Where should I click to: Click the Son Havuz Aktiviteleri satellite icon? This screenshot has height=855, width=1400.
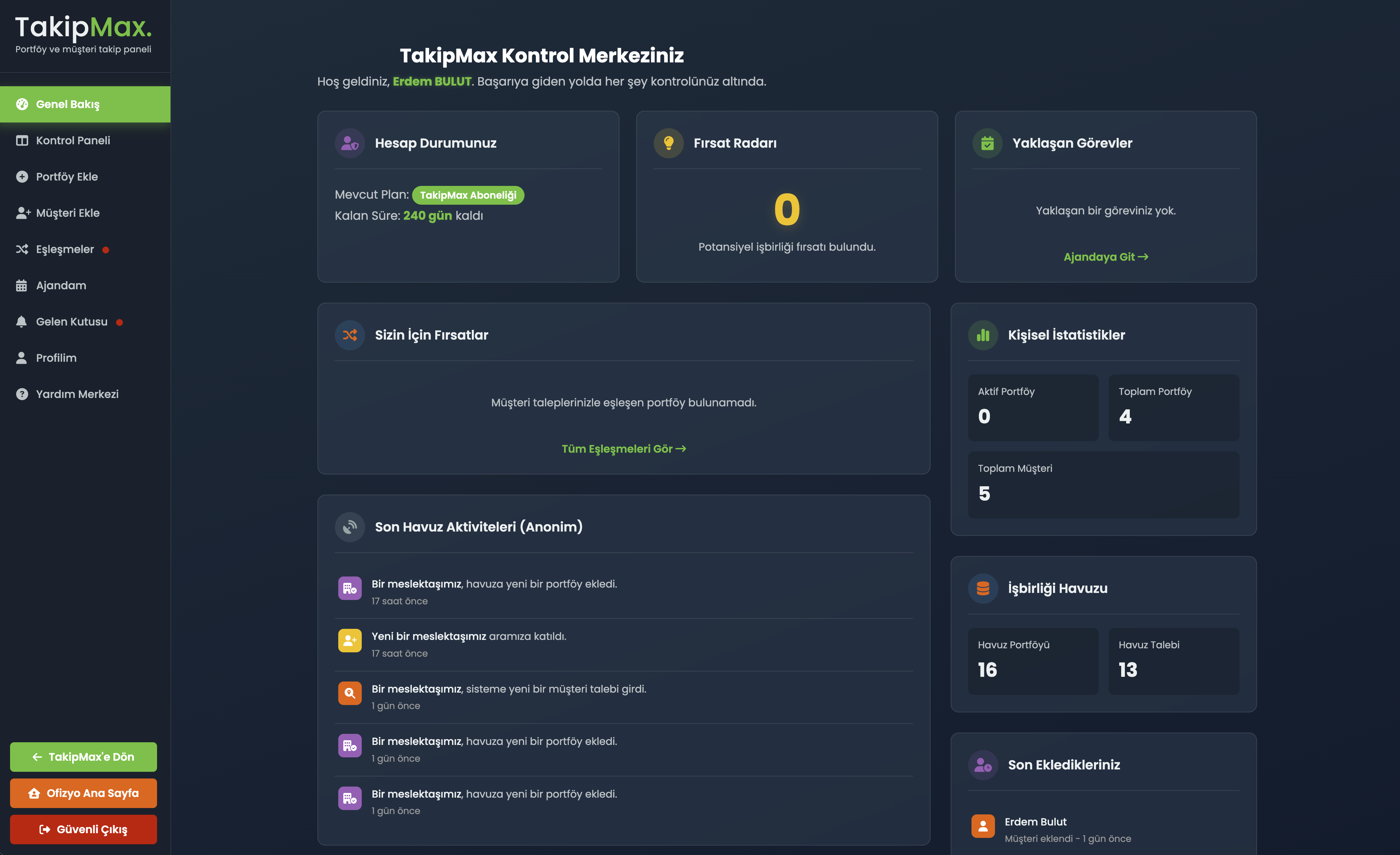coord(349,526)
